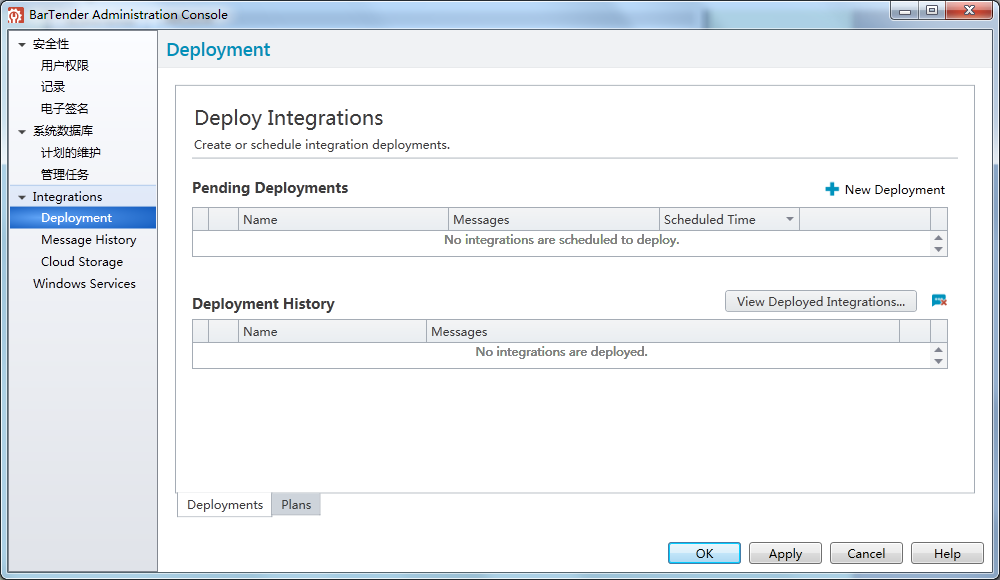This screenshot has height=580, width=1000.
Task: Sort pending deployments by Name column
Action: (x=343, y=219)
